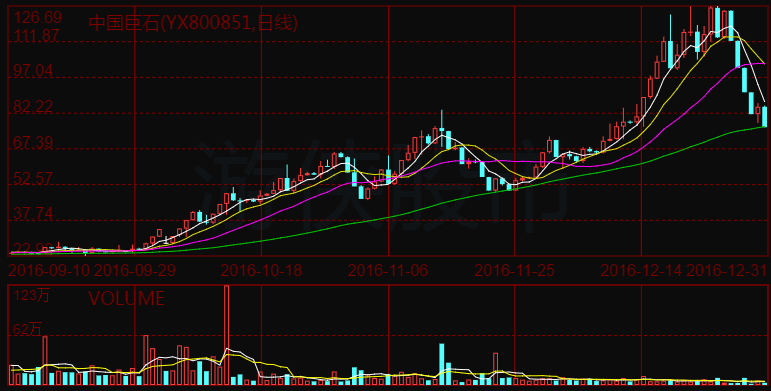
Task: Click the 52.57 price axis label
Action: [x=33, y=178]
